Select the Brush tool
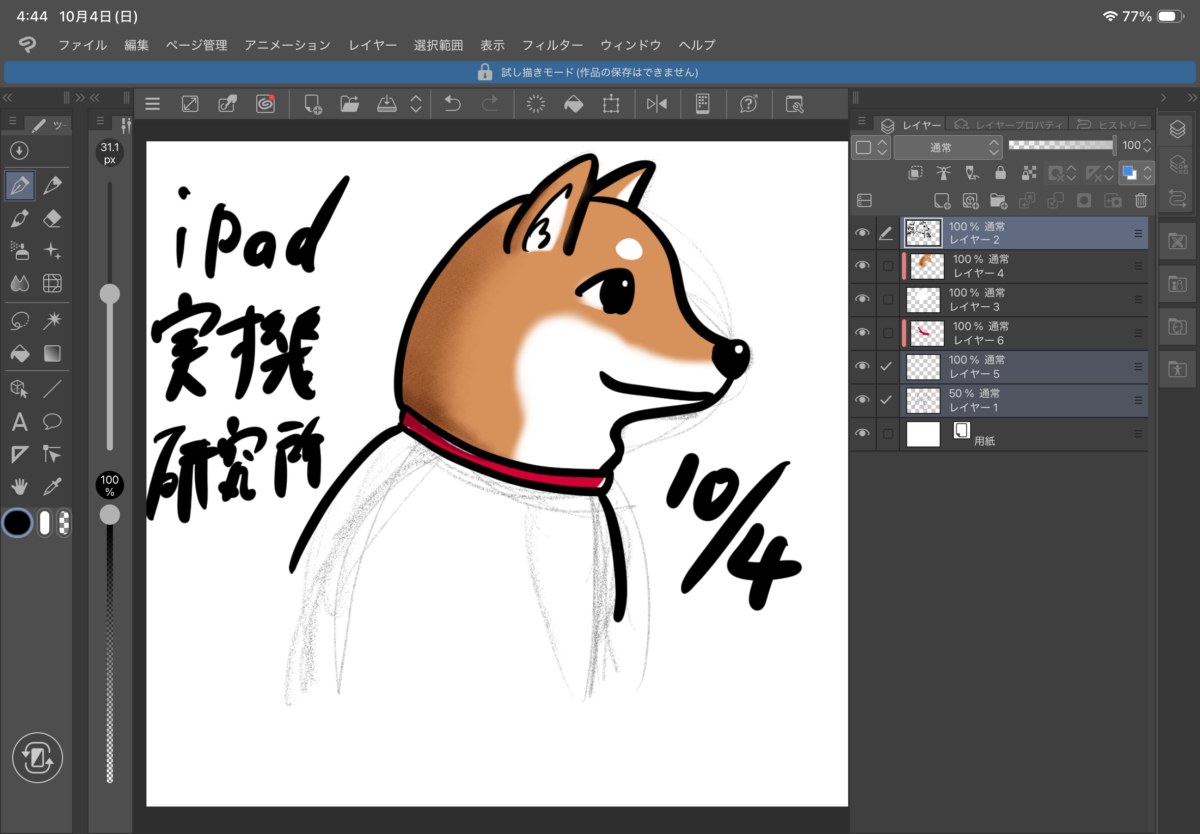 click(x=19, y=218)
